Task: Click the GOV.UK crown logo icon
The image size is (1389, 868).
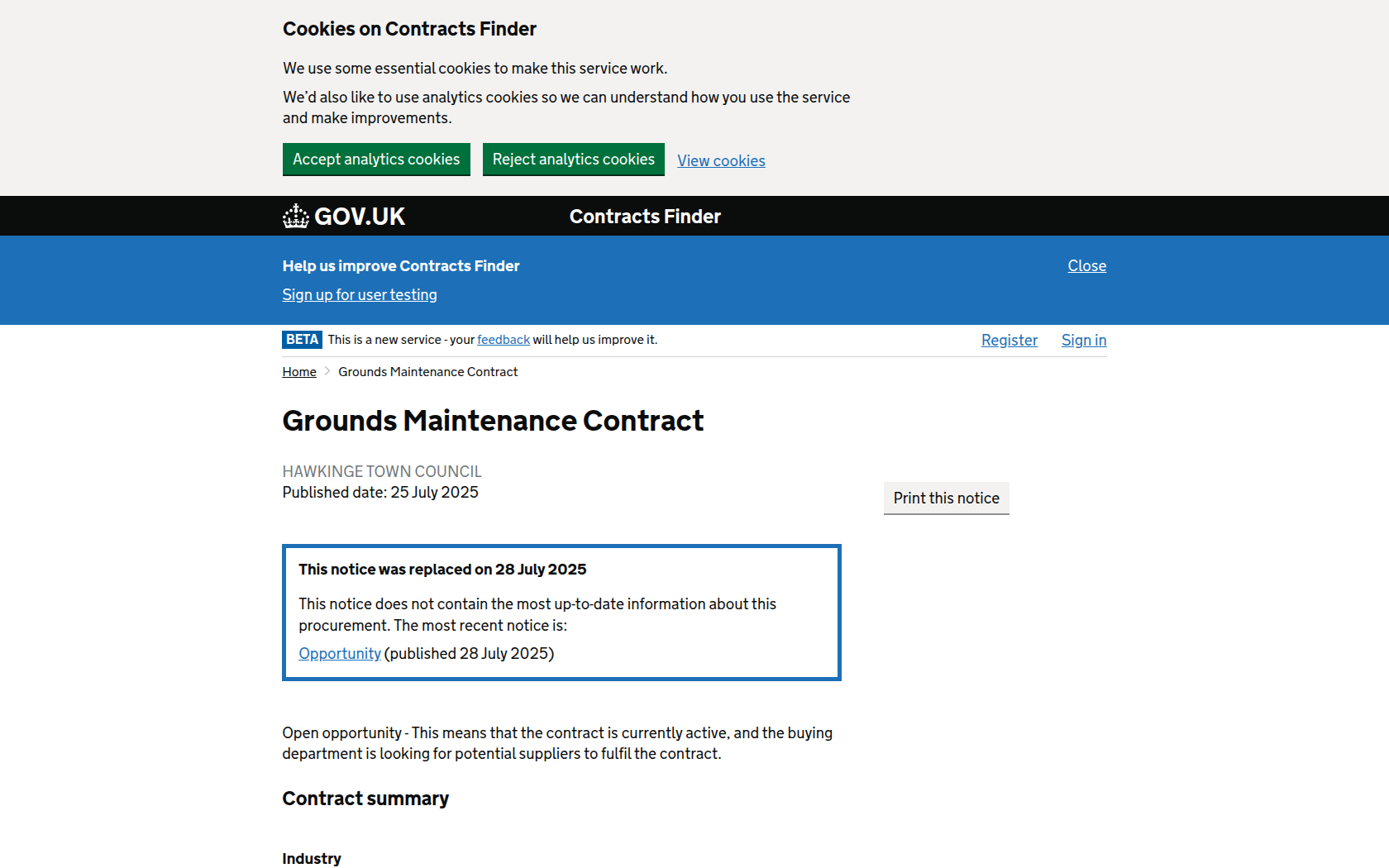Action: 295,217
